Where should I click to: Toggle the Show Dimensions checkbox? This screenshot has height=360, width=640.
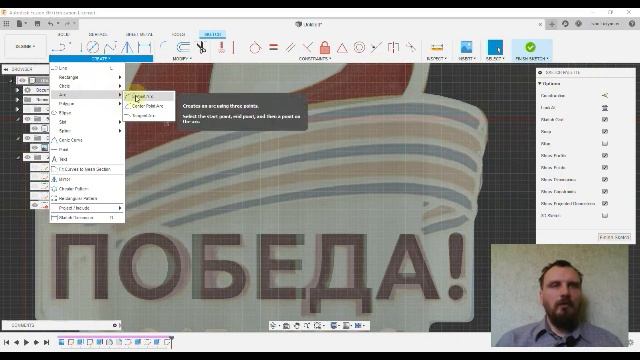click(x=605, y=180)
